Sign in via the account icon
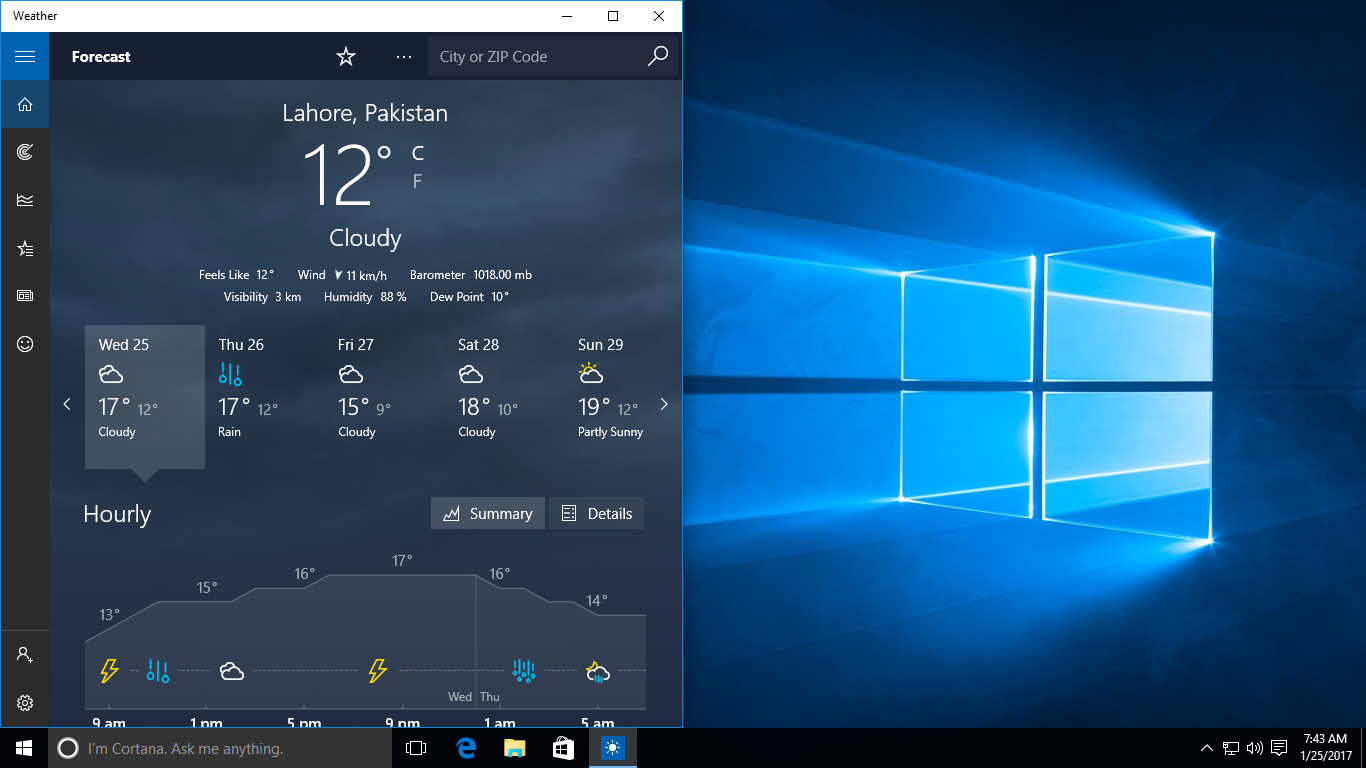Screen dimensions: 1366x768 tap(24, 653)
